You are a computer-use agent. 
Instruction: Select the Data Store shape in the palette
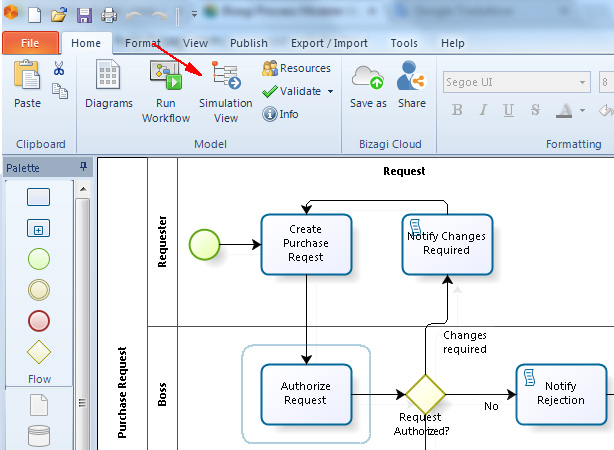point(39,436)
